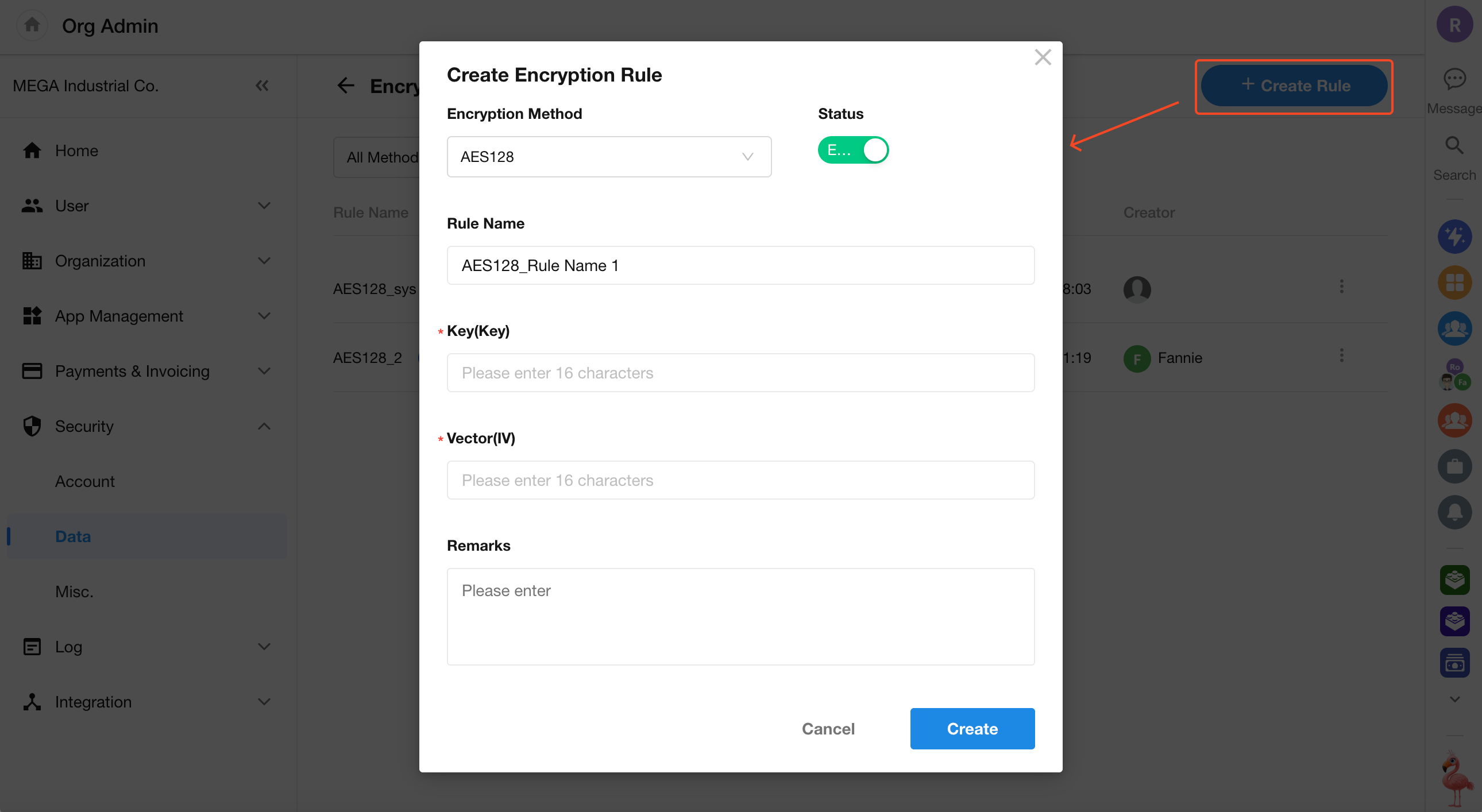1482x812 pixels.
Task: Click the Cancel button
Action: pyautogui.click(x=828, y=728)
